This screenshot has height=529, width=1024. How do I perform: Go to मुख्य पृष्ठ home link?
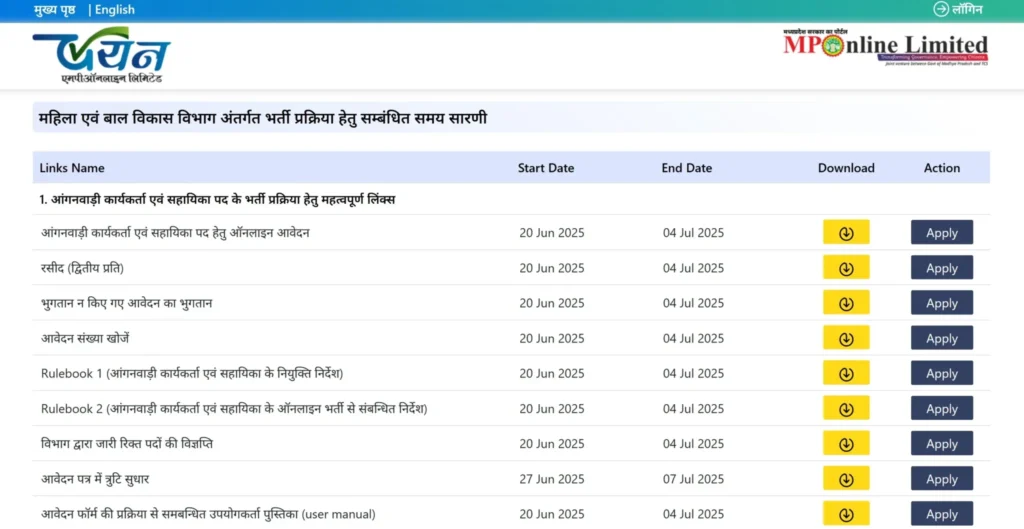54,10
